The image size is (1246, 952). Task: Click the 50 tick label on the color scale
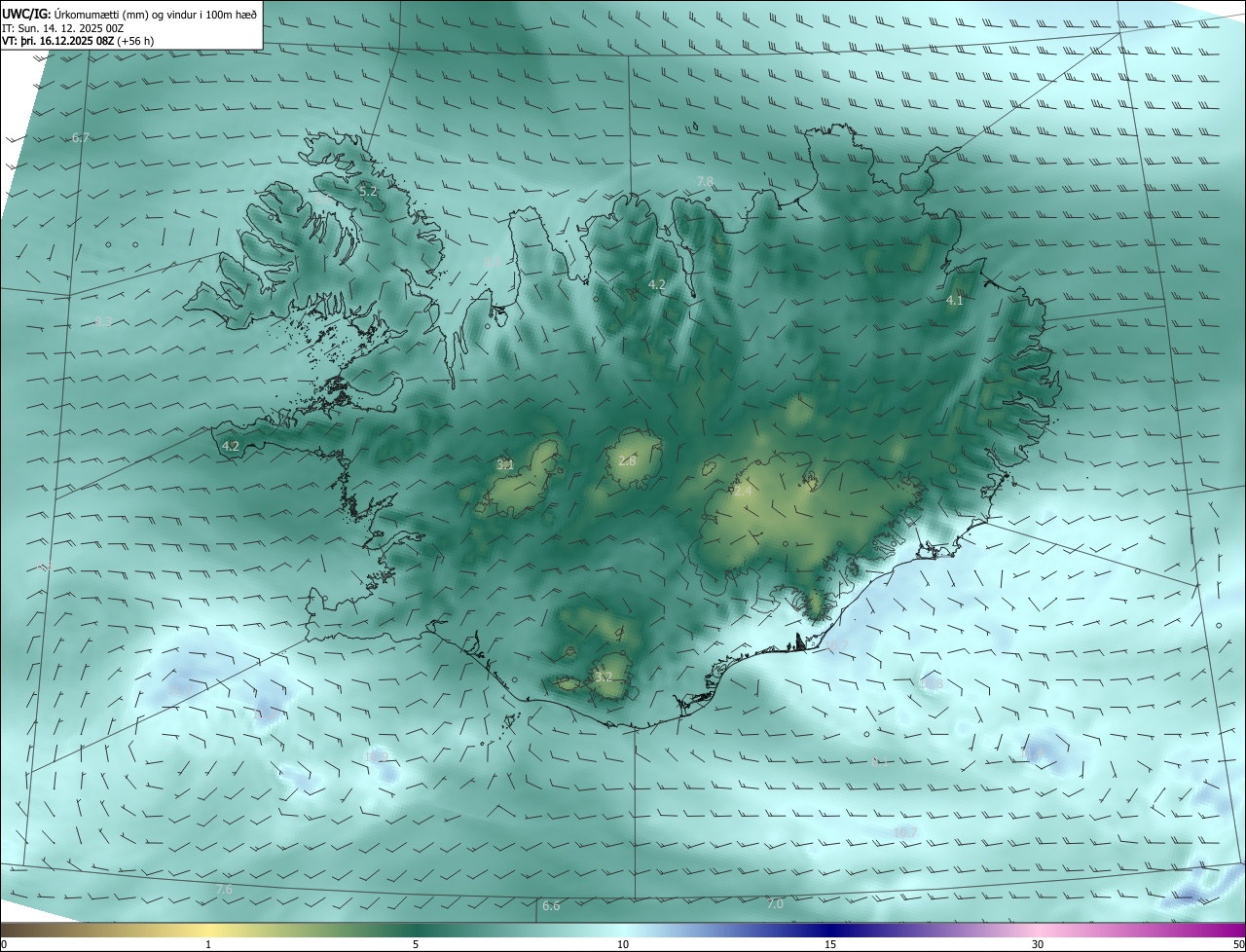[x=1237, y=945]
